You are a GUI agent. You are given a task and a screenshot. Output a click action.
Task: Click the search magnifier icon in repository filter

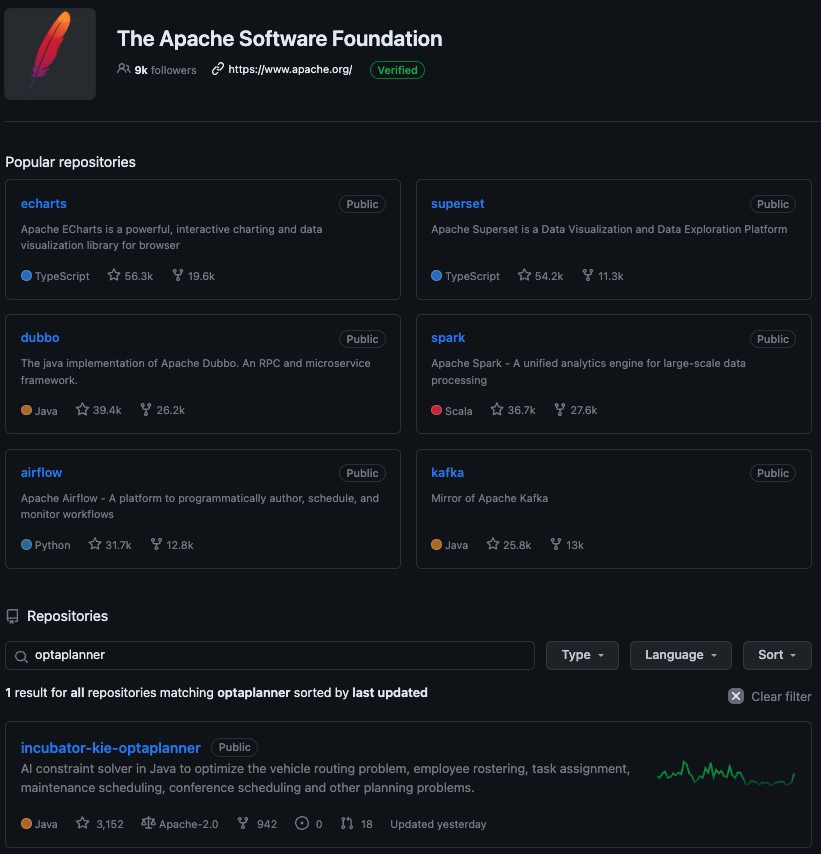click(x=21, y=656)
